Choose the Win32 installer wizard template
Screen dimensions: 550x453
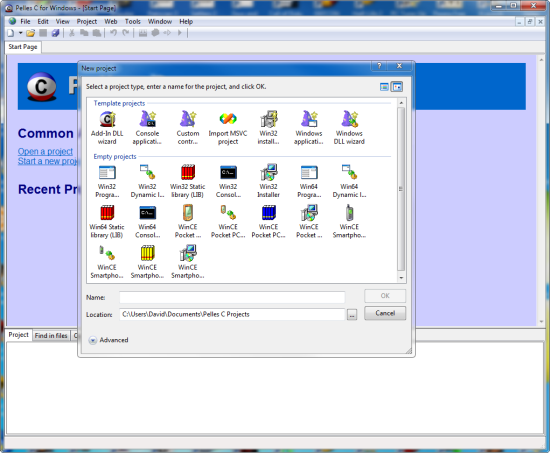click(268, 128)
